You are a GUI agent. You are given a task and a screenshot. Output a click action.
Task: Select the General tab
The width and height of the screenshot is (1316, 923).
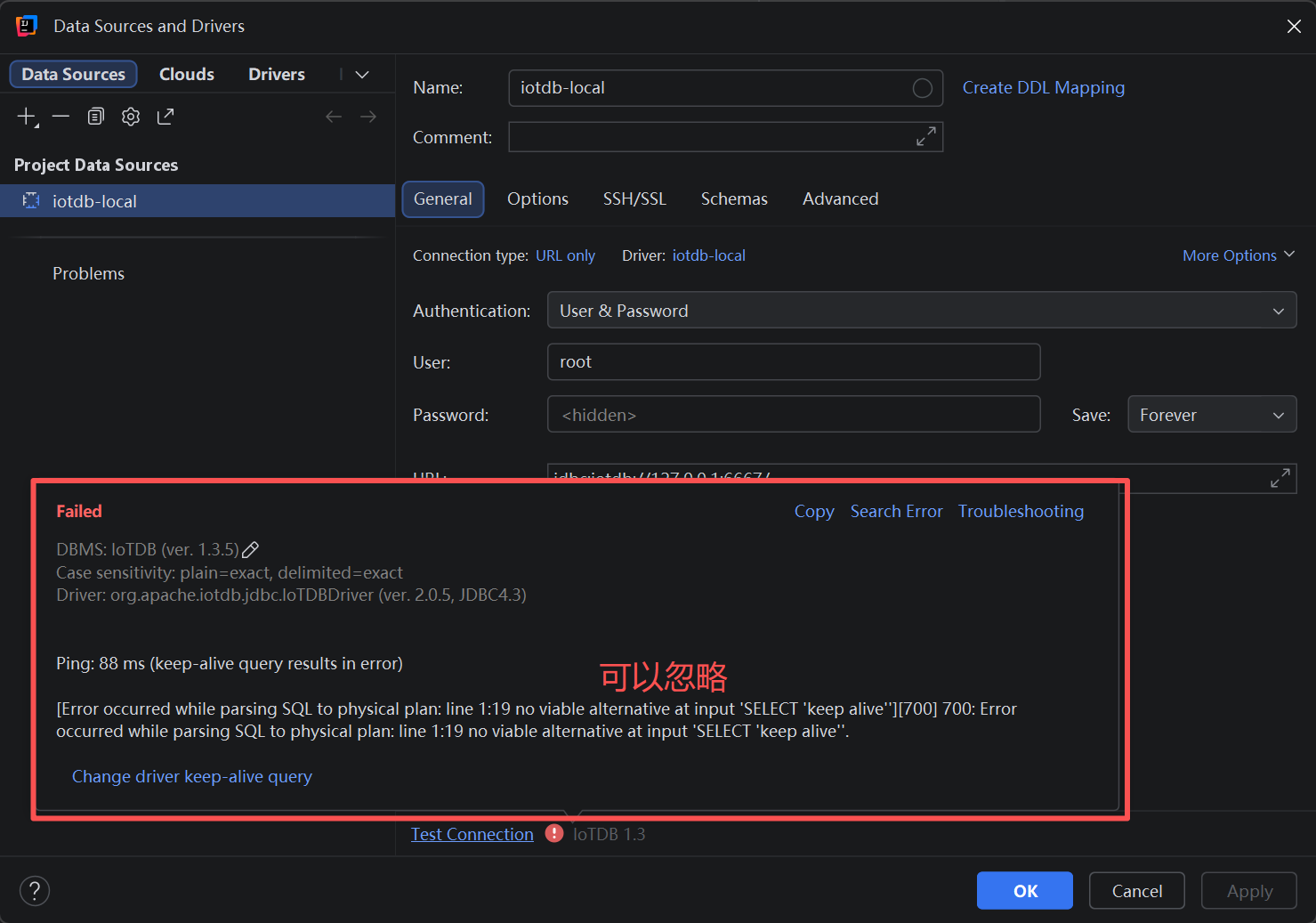[443, 198]
